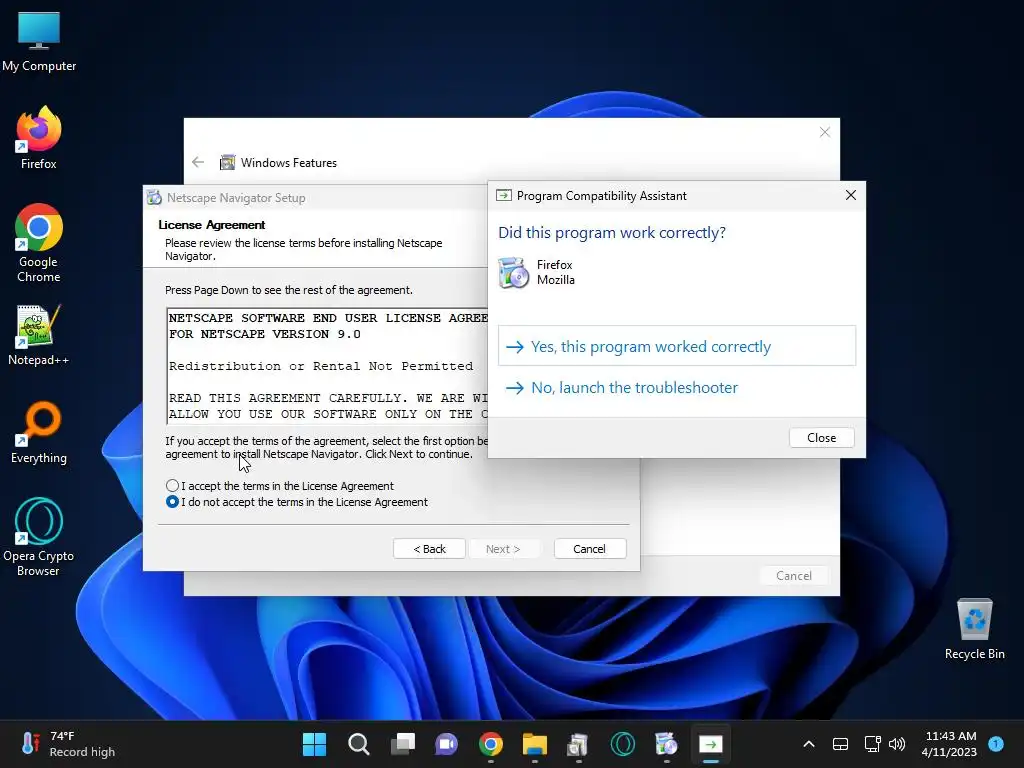1024x768 pixels.
Task: Open clock and calendar flyout
Action: coord(950,744)
